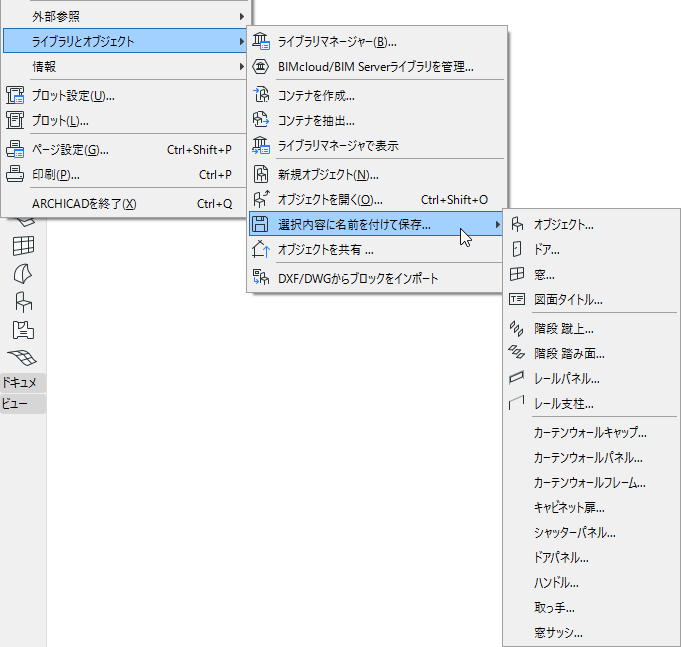Viewport: 681px width, 647px height.
Task: Choose オブジェクトを開く(O)... entry
Action: tap(377, 200)
